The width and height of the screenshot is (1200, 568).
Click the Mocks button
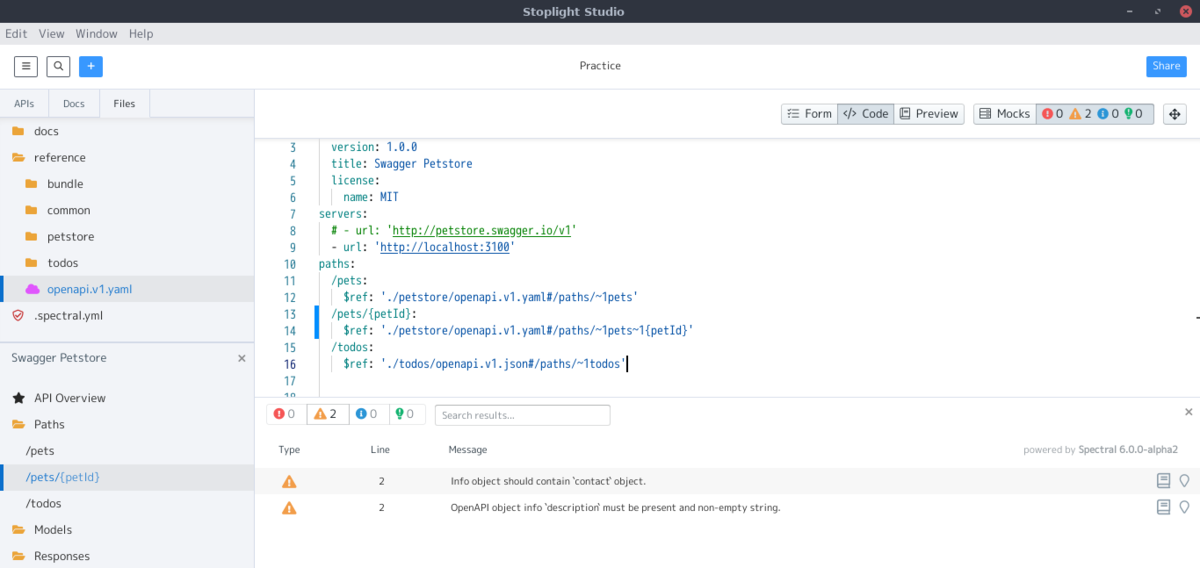[x=1005, y=114]
